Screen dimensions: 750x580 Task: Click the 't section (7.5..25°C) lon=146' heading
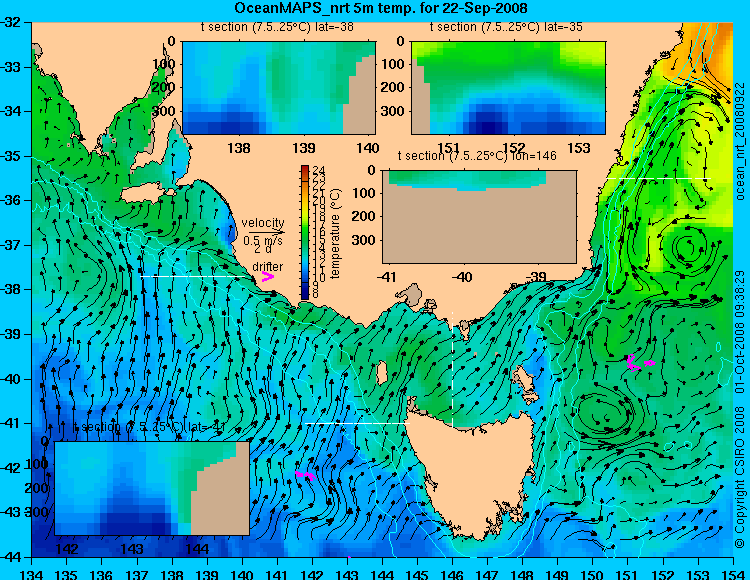(477, 156)
